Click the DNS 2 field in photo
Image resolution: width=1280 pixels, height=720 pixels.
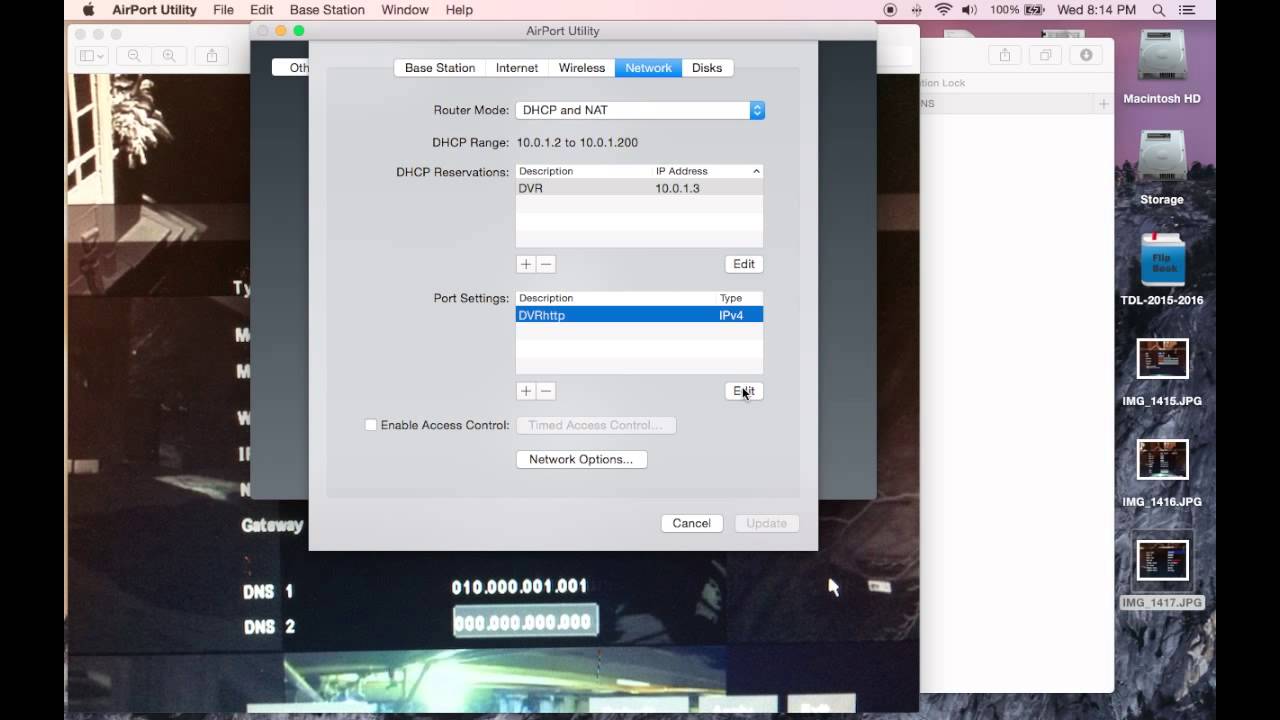click(x=525, y=622)
